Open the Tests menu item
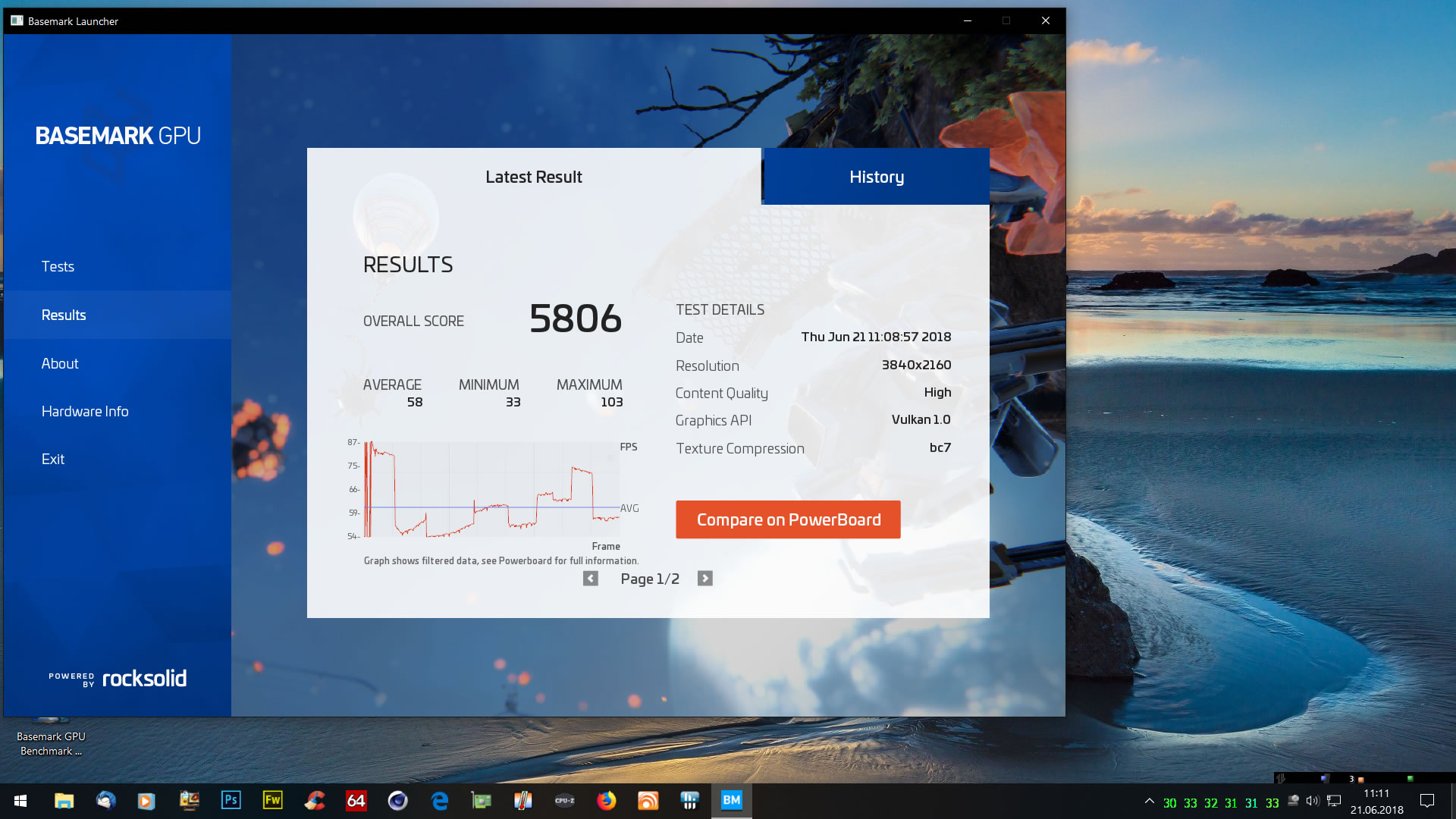 point(58,266)
